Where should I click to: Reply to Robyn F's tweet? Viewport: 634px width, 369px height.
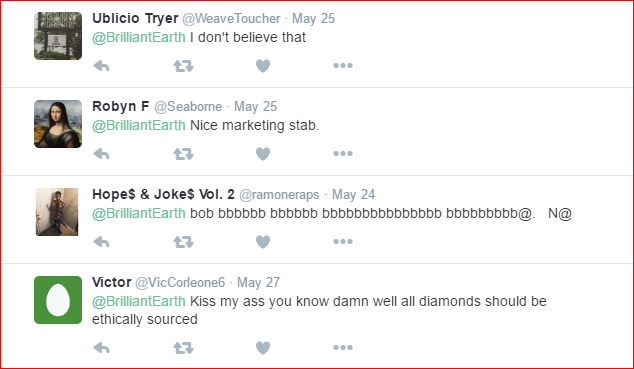point(101,154)
